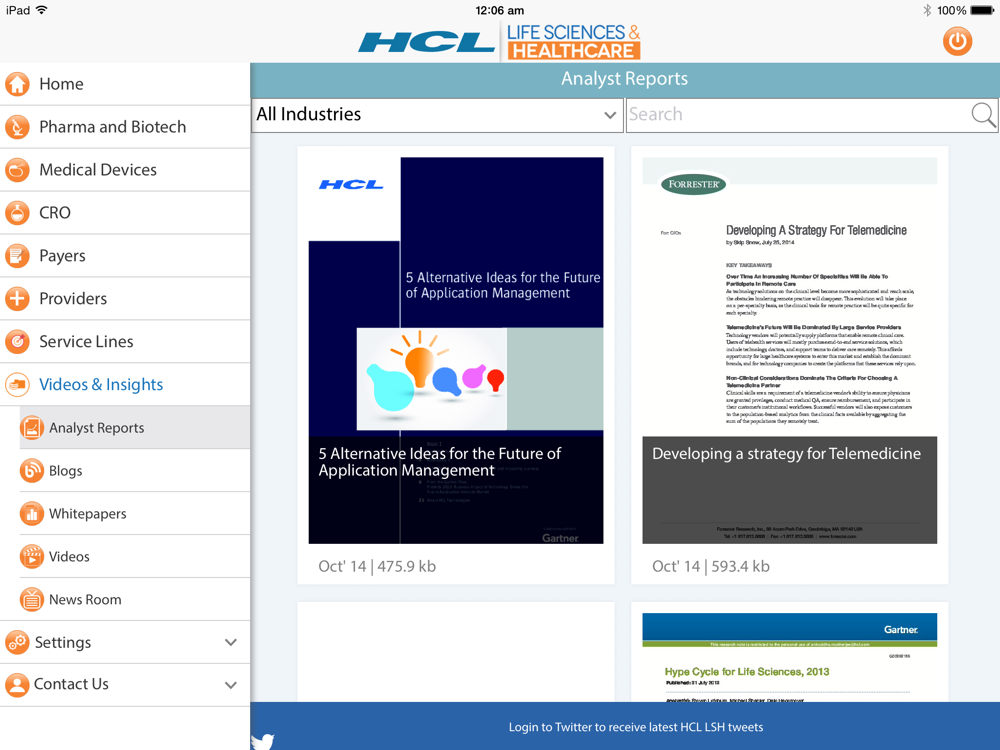Screen dimensions: 1000x750
Task: Tap the Analyst Reports chart icon
Action: click(32, 427)
